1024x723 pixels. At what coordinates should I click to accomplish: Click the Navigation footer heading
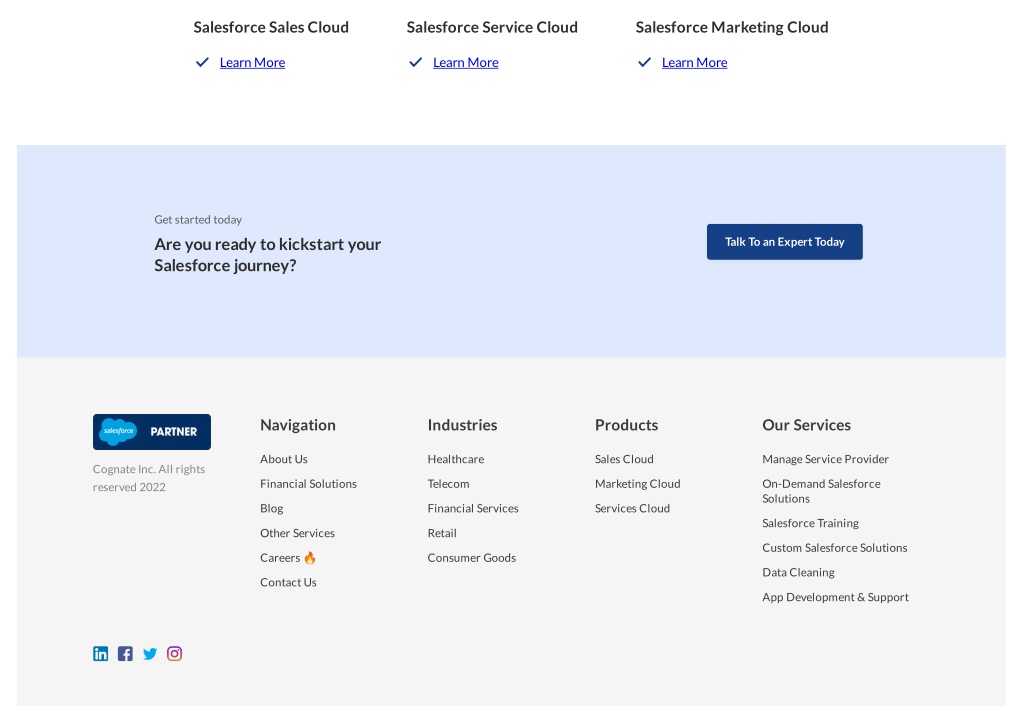coord(298,425)
